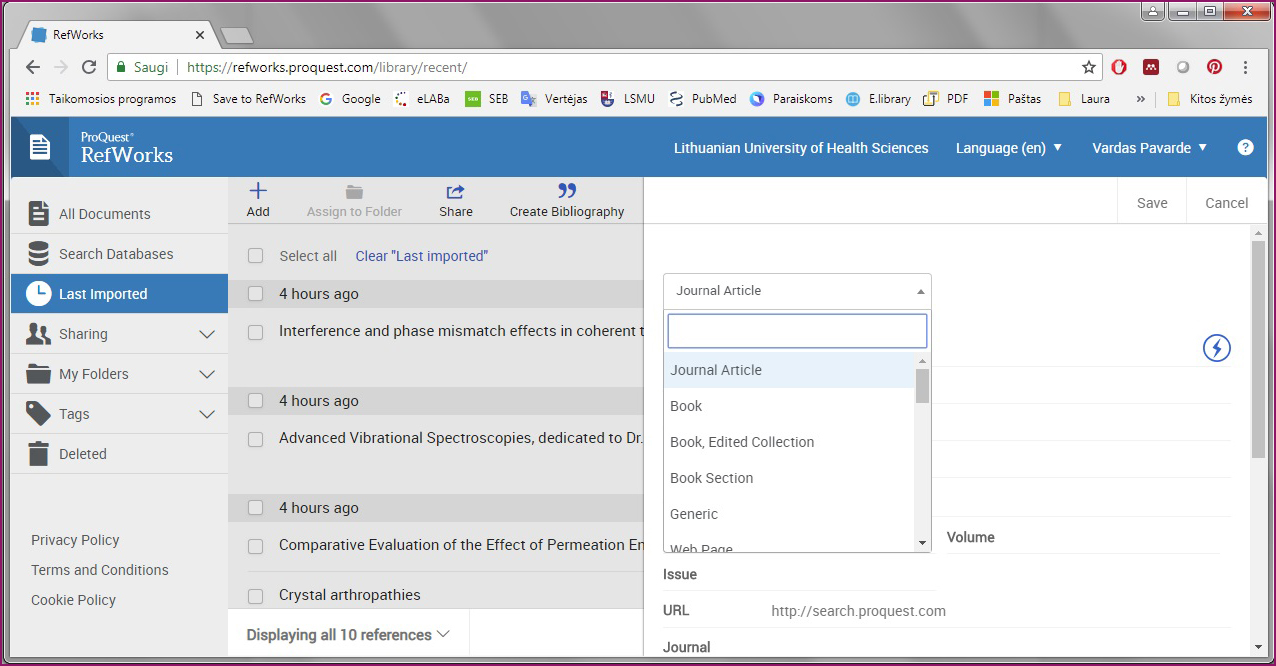Screen dimensions: 1276x666
Task: Open the Language (en) dropdown
Action: (x=1008, y=148)
